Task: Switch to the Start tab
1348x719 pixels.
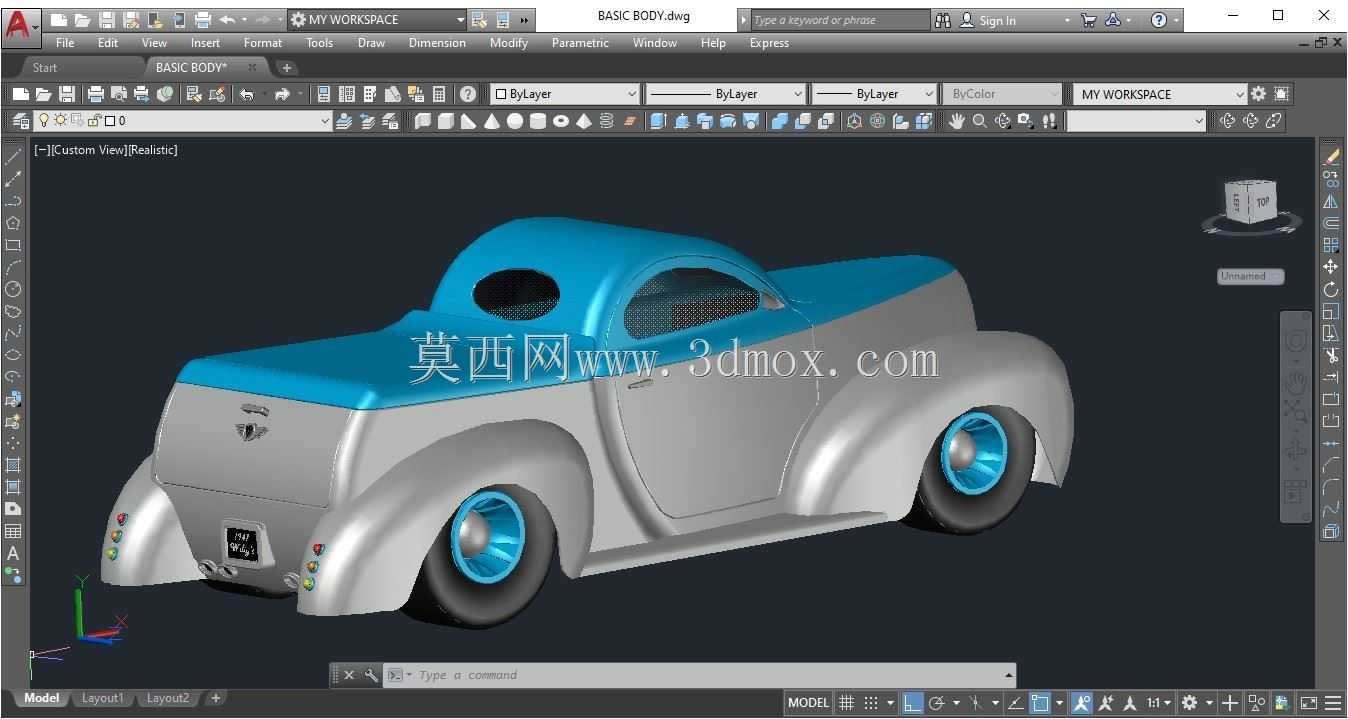Action: (x=45, y=67)
